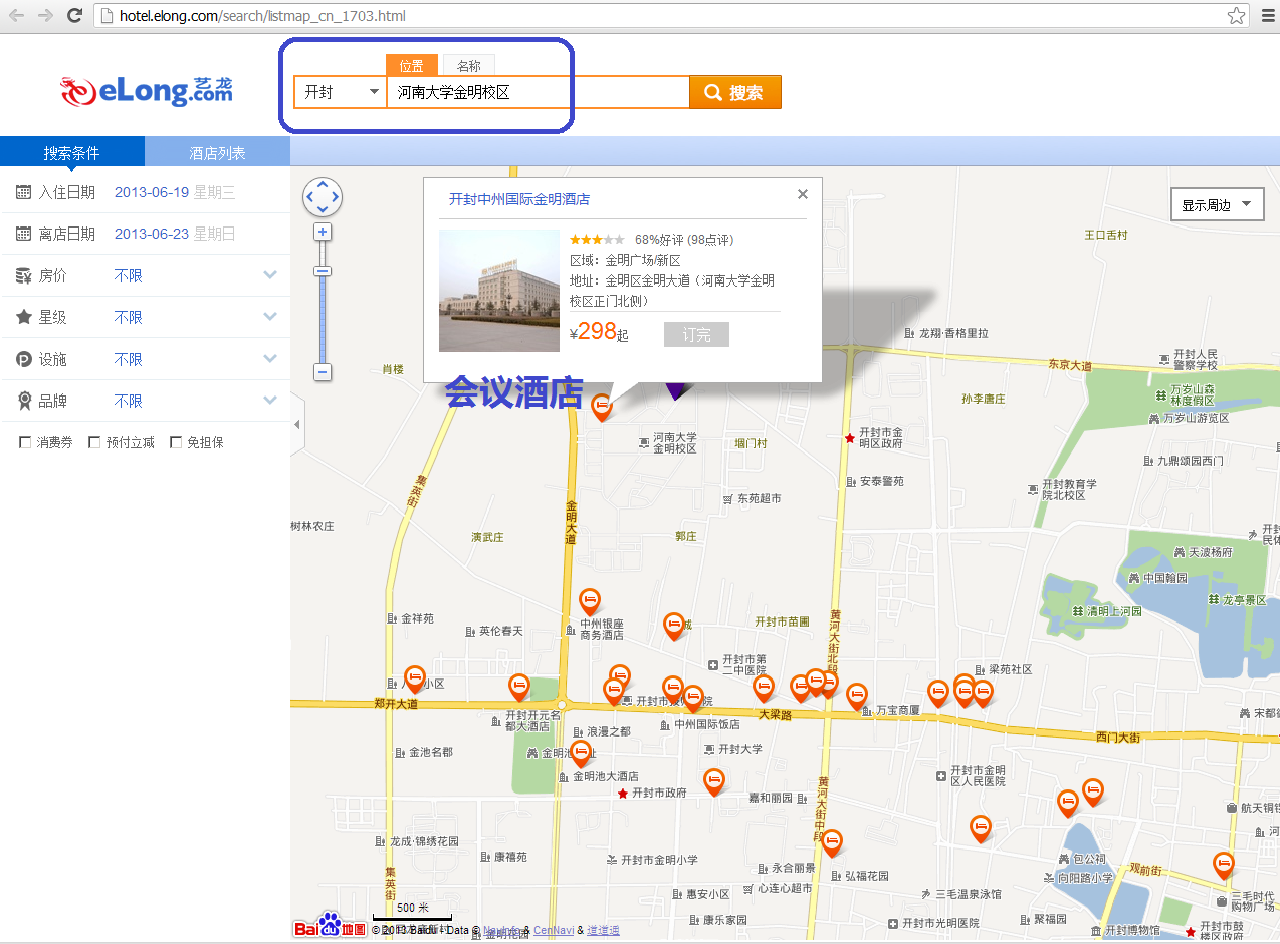Bookmark the page with the star icon
The width and height of the screenshot is (1280, 944).
point(1237,16)
